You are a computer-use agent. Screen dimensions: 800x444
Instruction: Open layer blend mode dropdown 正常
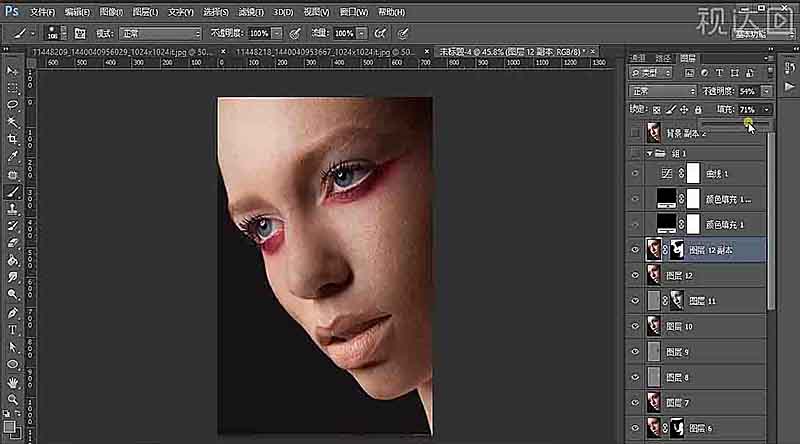pos(662,91)
